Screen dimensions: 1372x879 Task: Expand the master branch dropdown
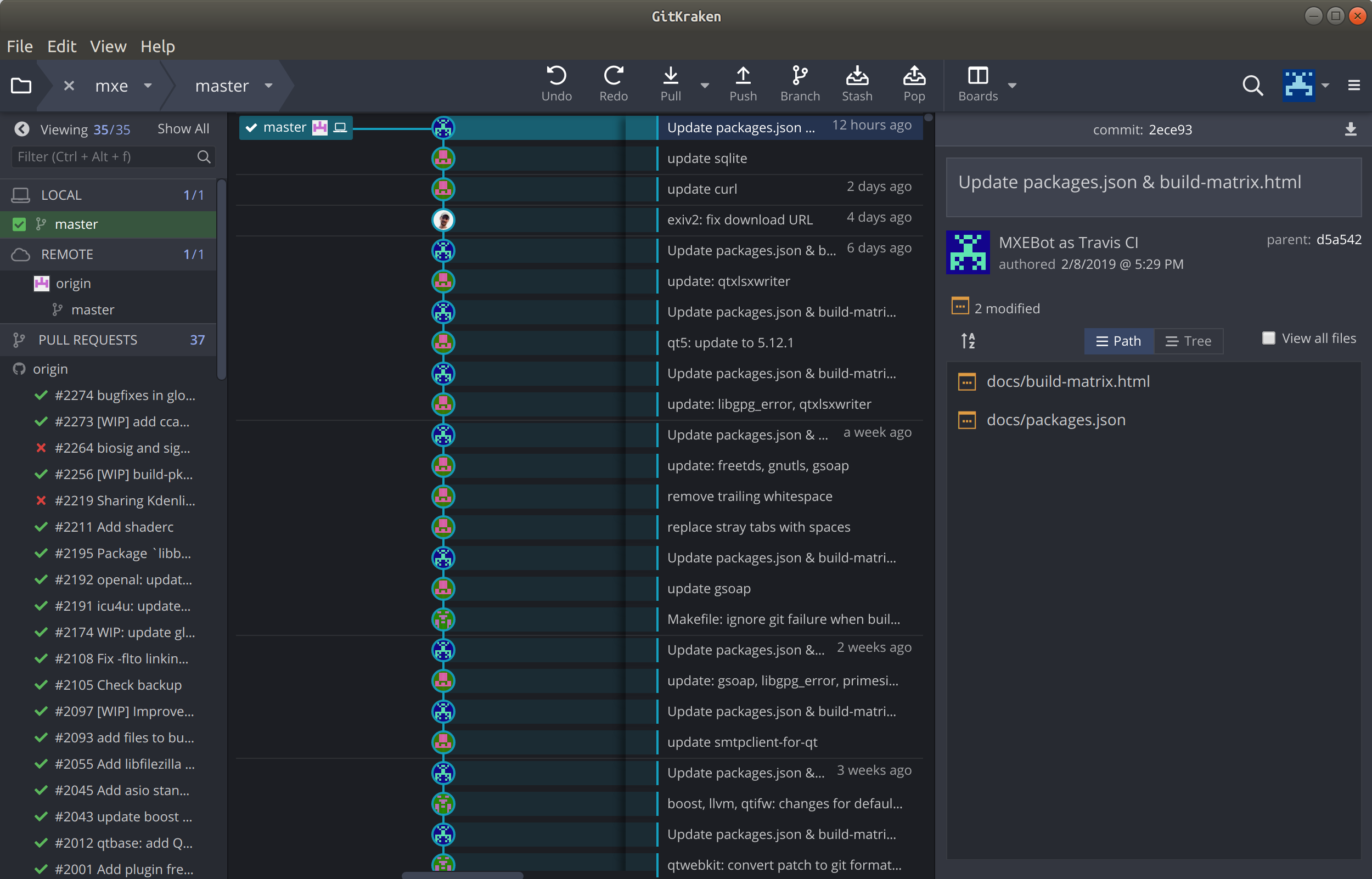pos(268,86)
